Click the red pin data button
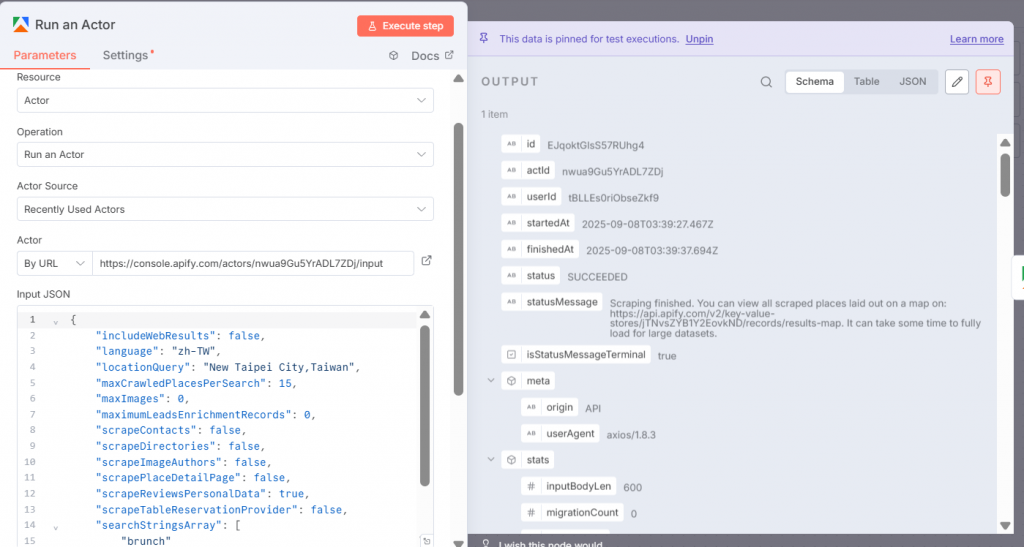Viewport: 1024px width, 547px height. (x=988, y=82)
